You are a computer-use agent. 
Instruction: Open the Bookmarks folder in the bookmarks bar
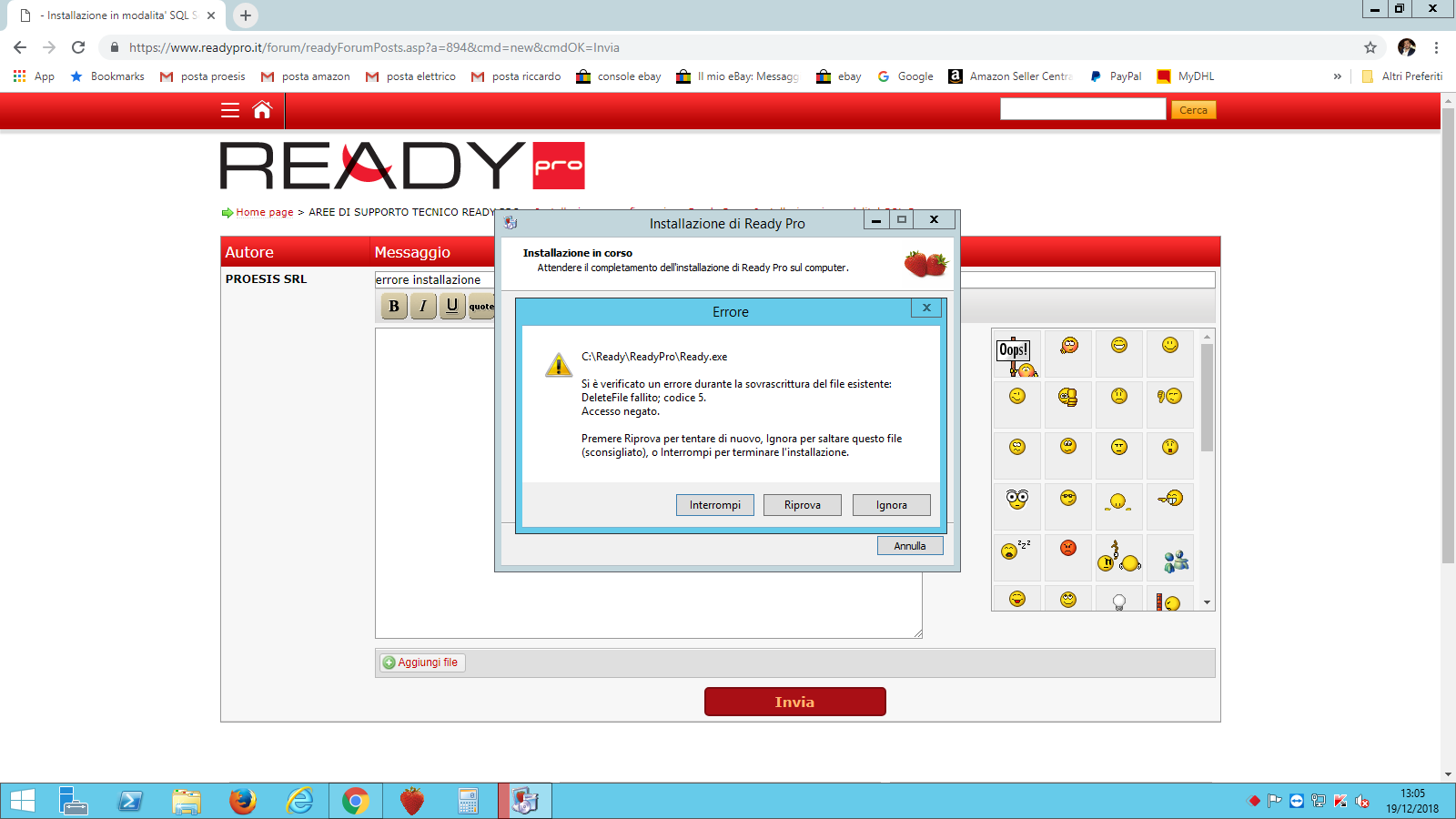(x=107, y=76)
